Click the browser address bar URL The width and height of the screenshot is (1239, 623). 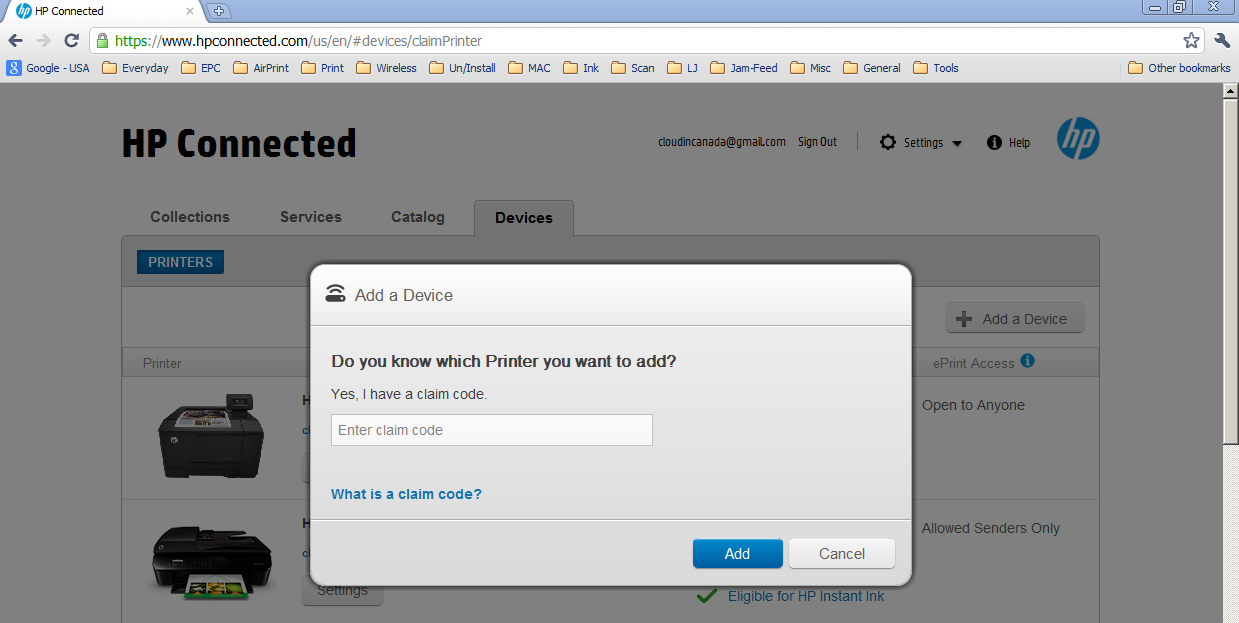(299, 41)
